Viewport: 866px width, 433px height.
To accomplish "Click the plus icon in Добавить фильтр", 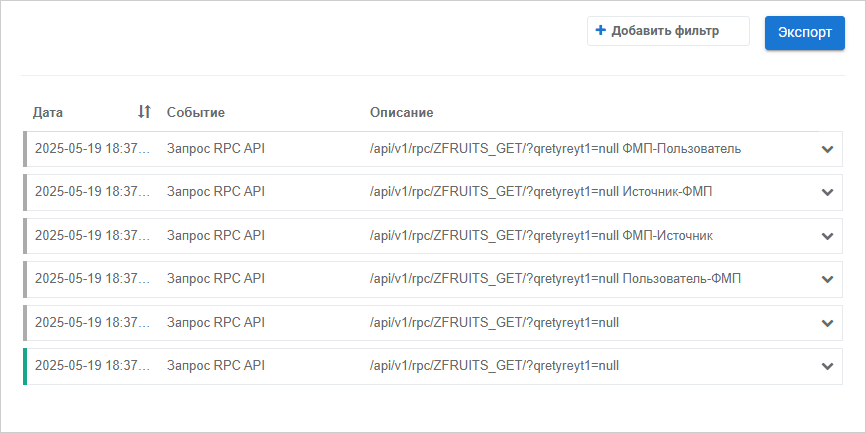I will [601, 31].
